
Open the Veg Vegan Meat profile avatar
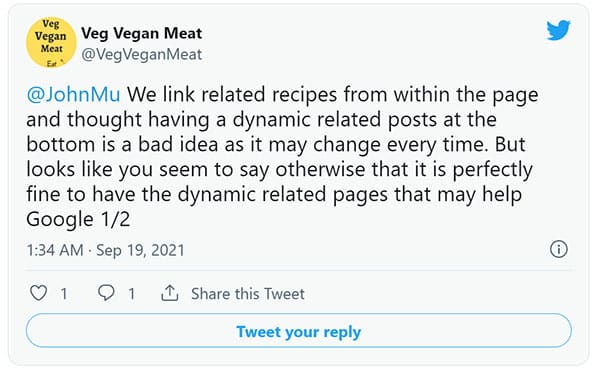point(51,42)
